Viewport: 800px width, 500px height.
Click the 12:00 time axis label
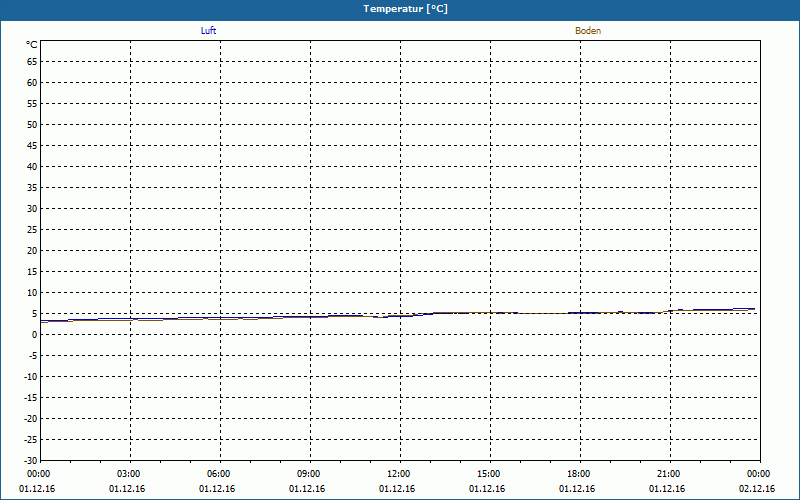tap(398, 474)
